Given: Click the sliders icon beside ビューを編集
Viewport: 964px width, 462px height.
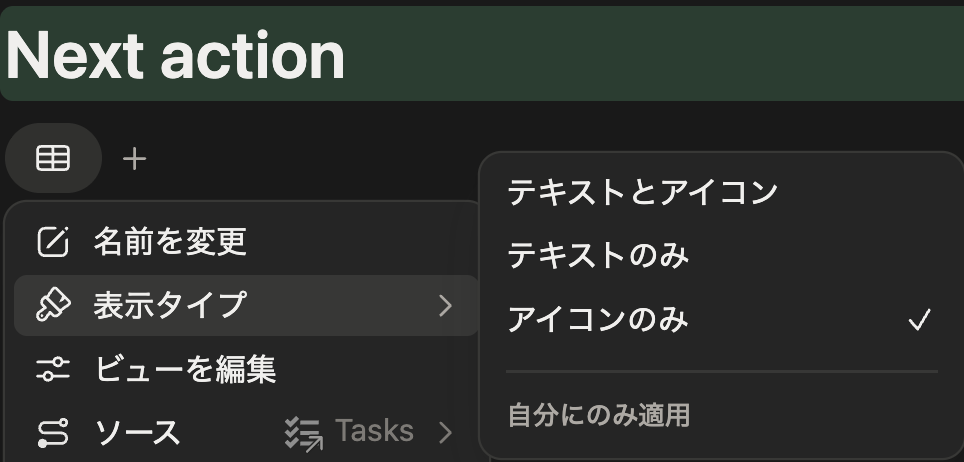Looking at the screenshot, I should [x=53, y=369].
